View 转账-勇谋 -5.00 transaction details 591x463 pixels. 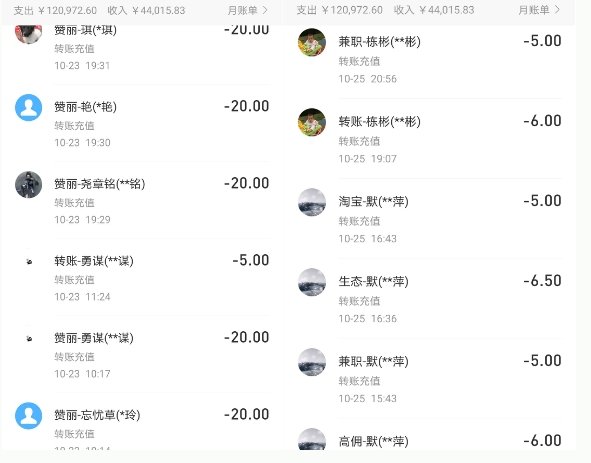click(x=142, y=277)
